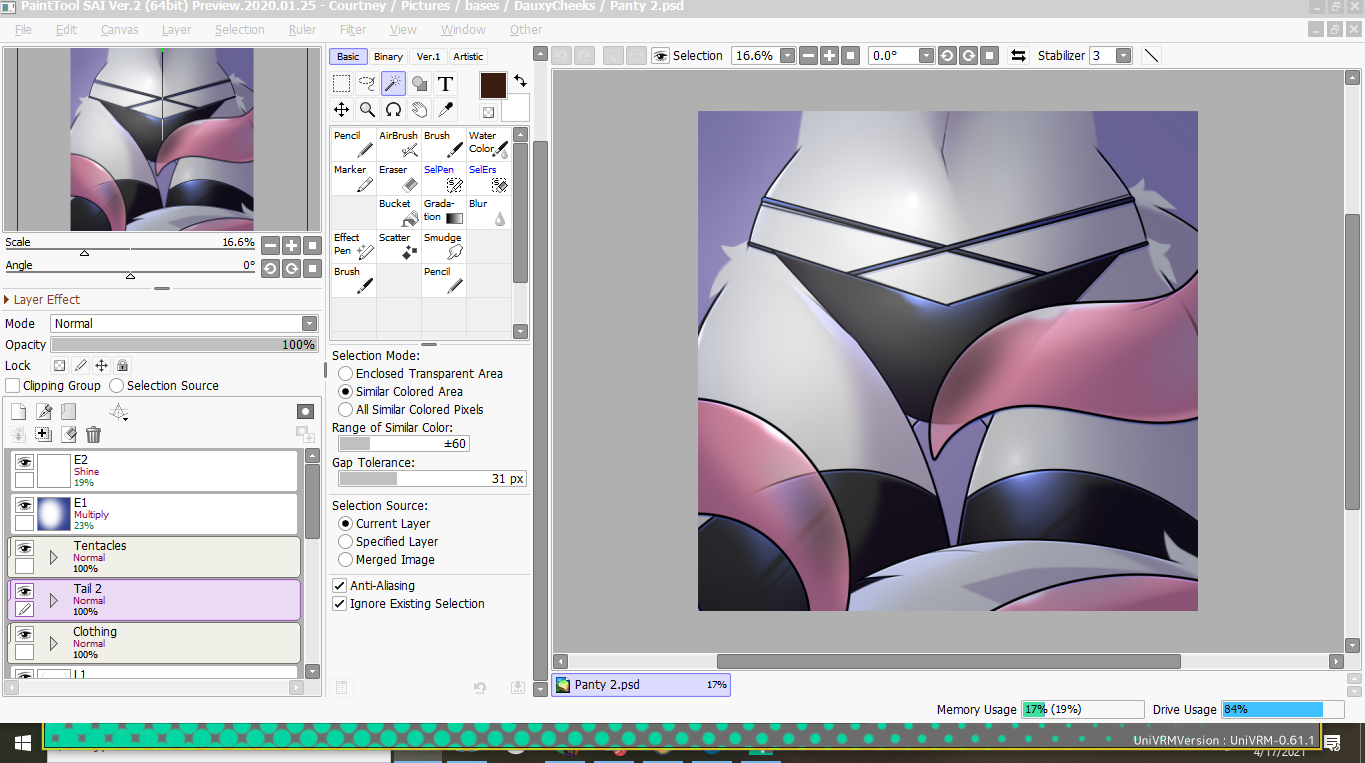Select the Hand pan tool
The height and width of the screenshot is (763, 1365).
(419, 110)
